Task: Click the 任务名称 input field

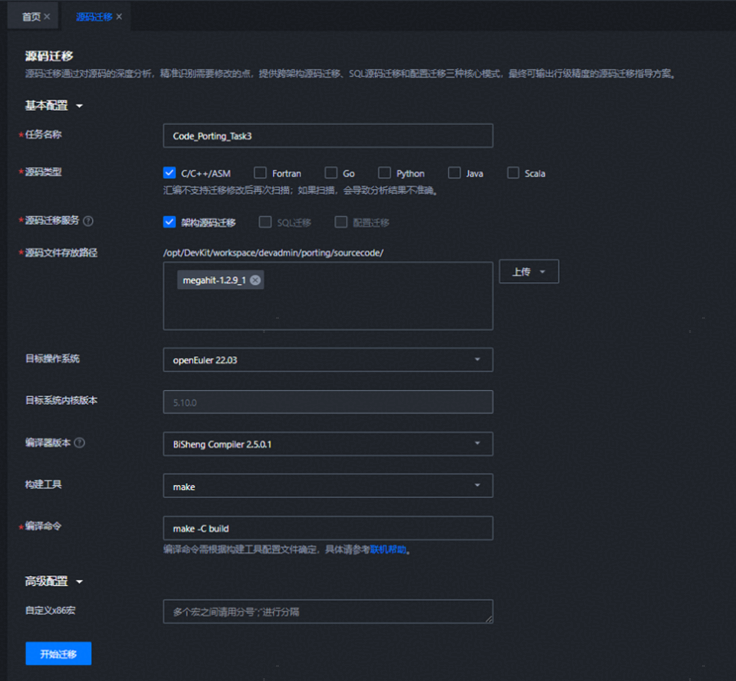Action: [327, 136]
